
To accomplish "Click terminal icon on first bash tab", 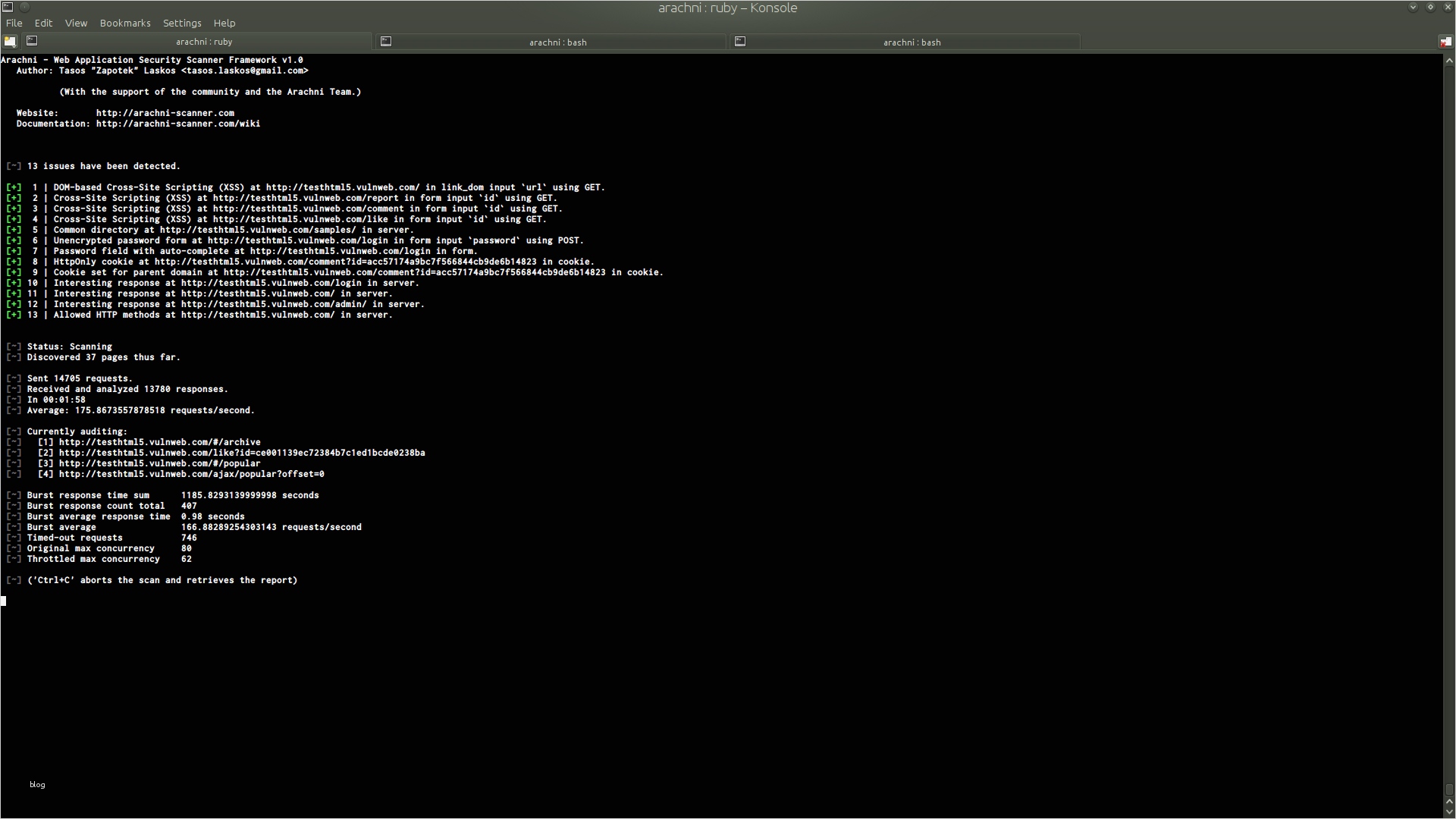I will (x=386, y=42).
